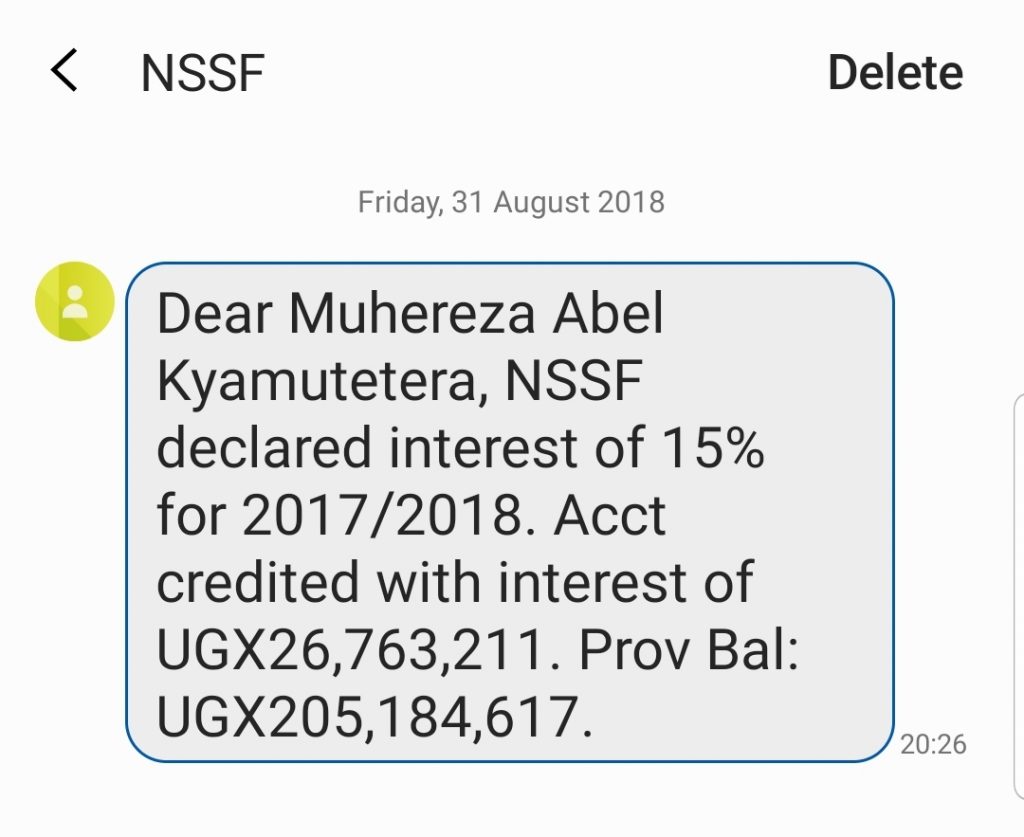Tap the back arrow icon
Image resolution: width=1024 pixels, height=837 pixels.
(64, 72)
